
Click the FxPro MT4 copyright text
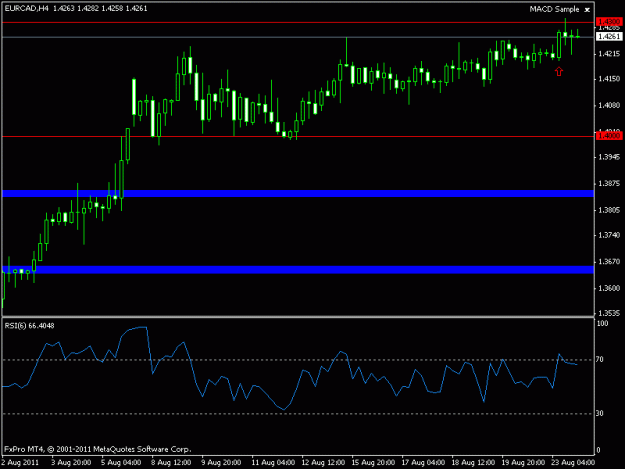(x=98, y=449)
